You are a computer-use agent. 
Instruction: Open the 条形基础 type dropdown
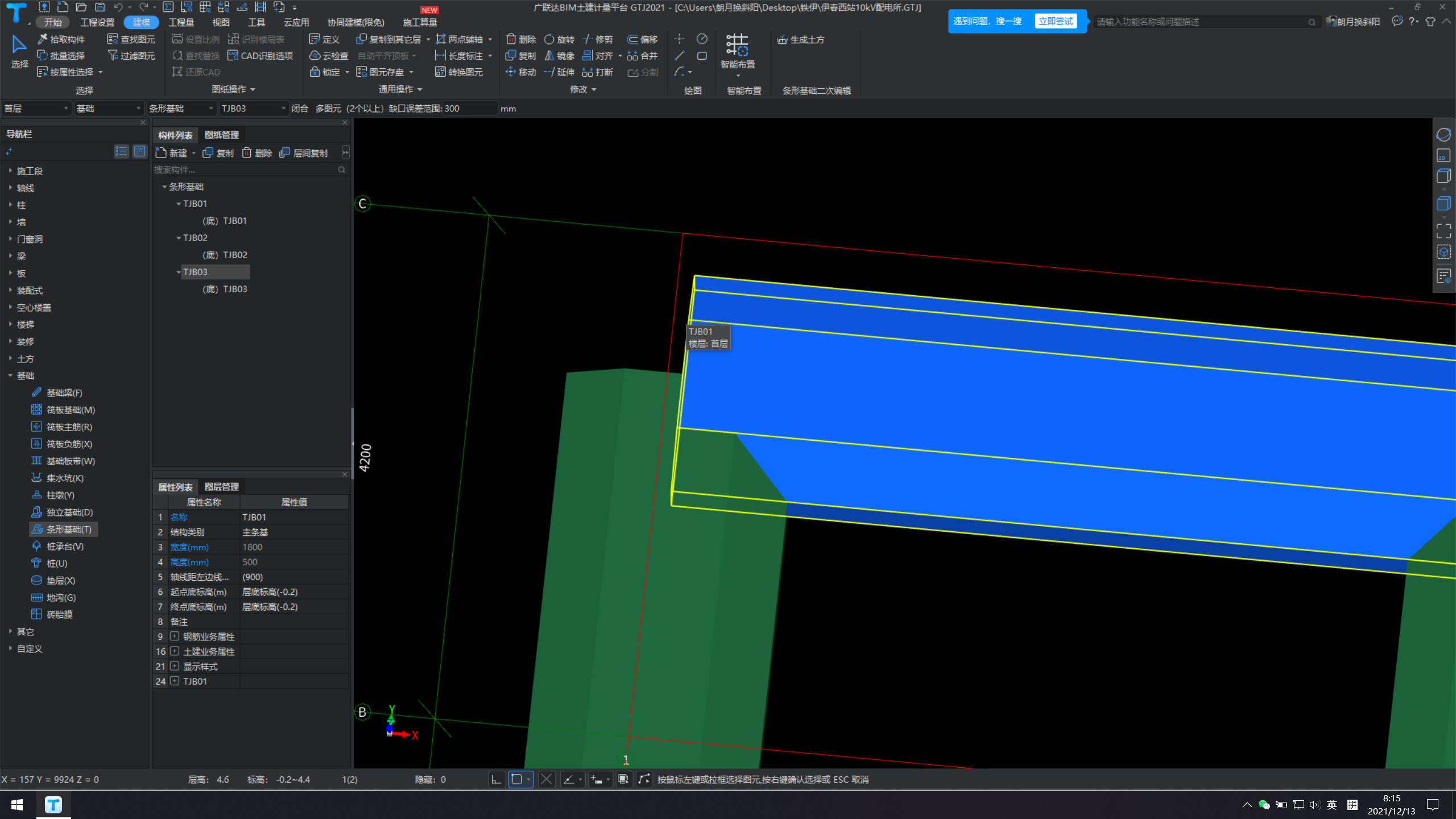[181, 108]
